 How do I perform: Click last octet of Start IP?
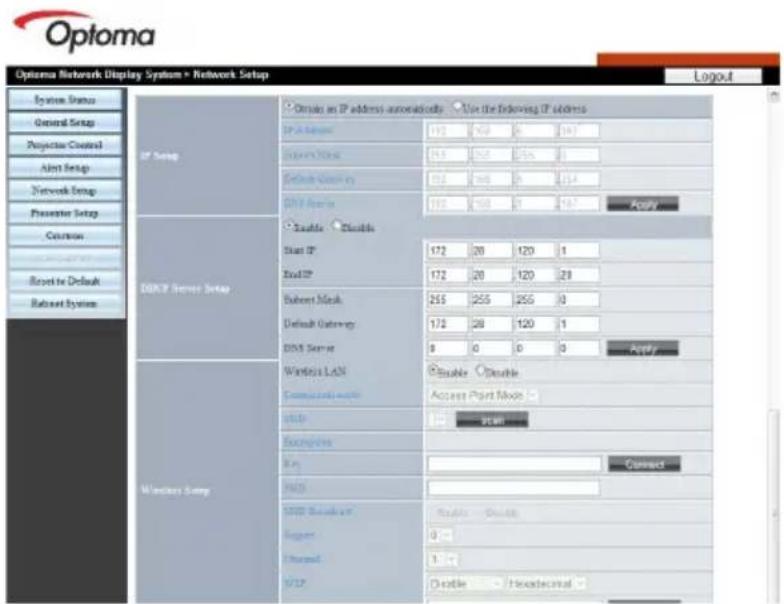[579, 250]
